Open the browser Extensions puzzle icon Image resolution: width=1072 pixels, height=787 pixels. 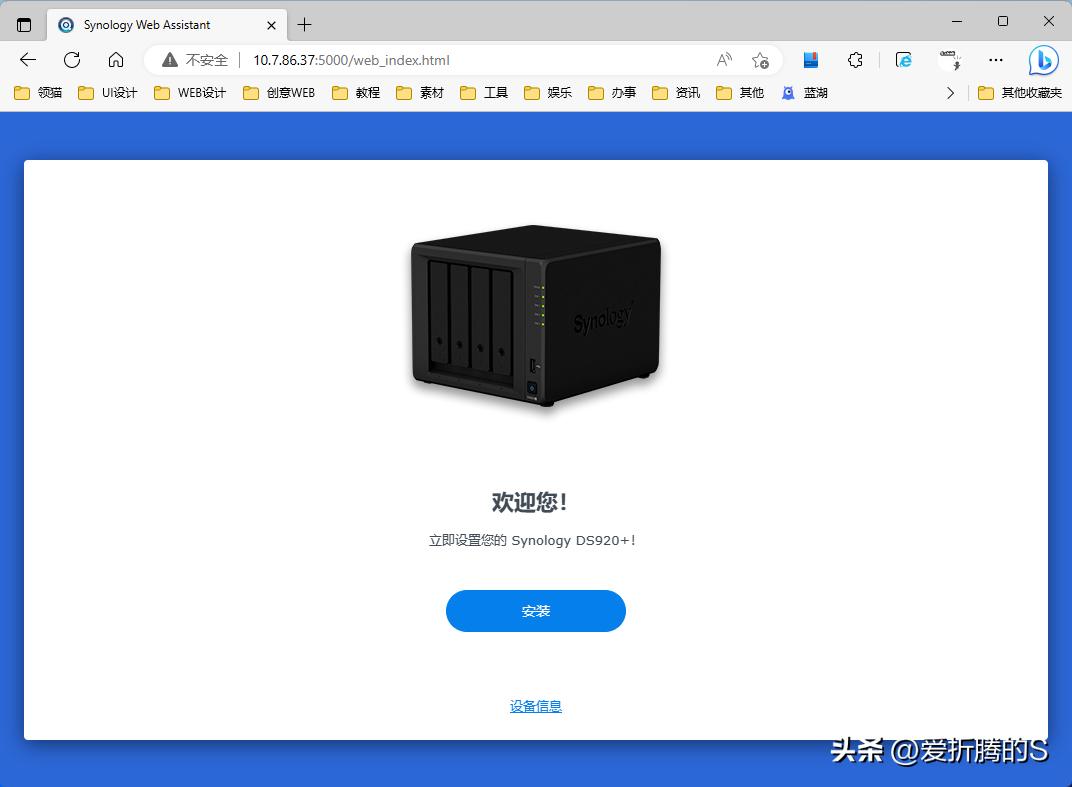pyautogui.click(x=855, y=60)
